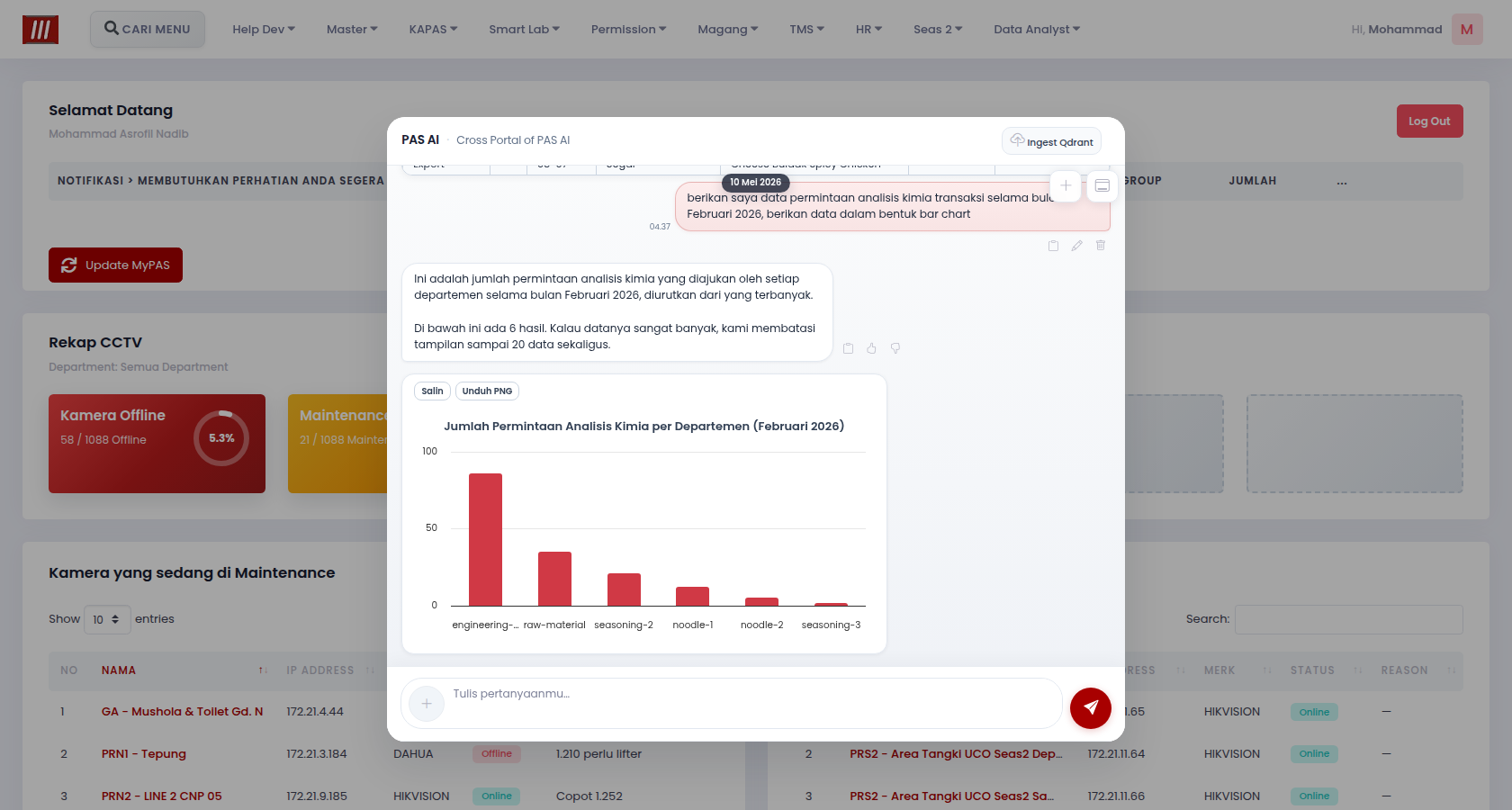Viewport: 1512px width, 810px height.
Task: Open the Magang menu
Action: point(727,30)
